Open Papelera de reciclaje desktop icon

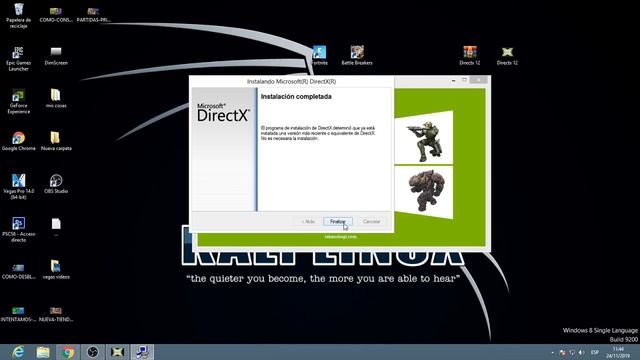click(18, 16)
